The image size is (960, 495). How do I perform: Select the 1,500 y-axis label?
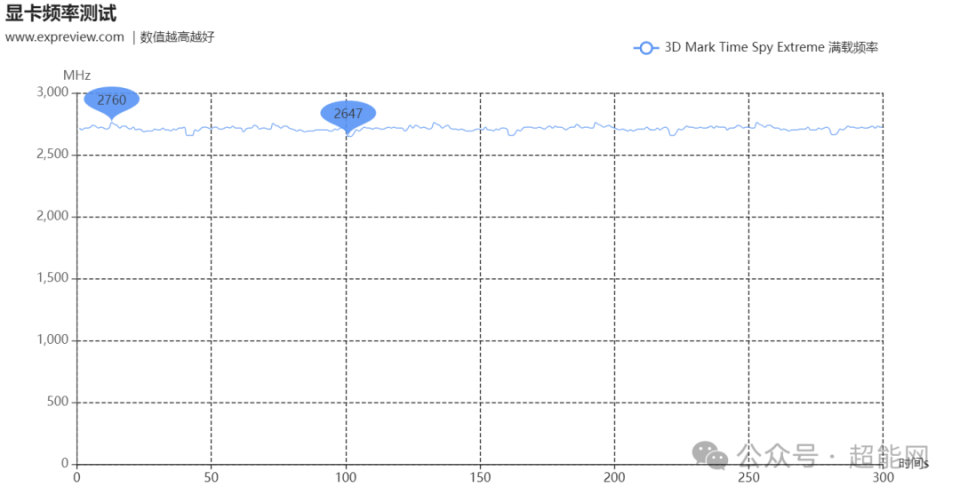(53, 278)
